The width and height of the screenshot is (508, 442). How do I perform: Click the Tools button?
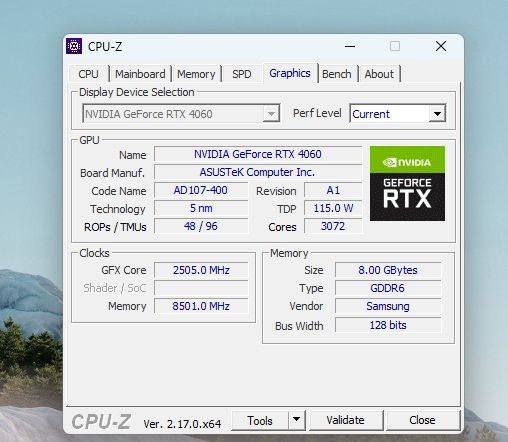tap(259, 421)
